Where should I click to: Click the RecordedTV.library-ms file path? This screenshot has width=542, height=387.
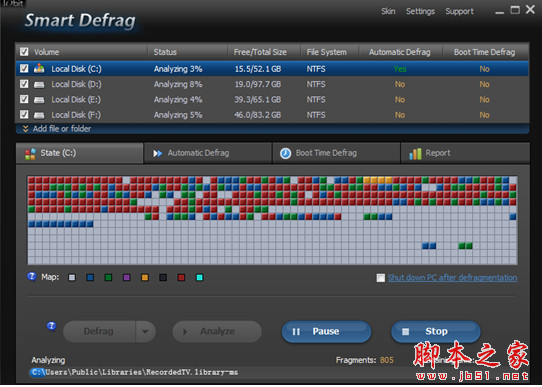point(134,372)
